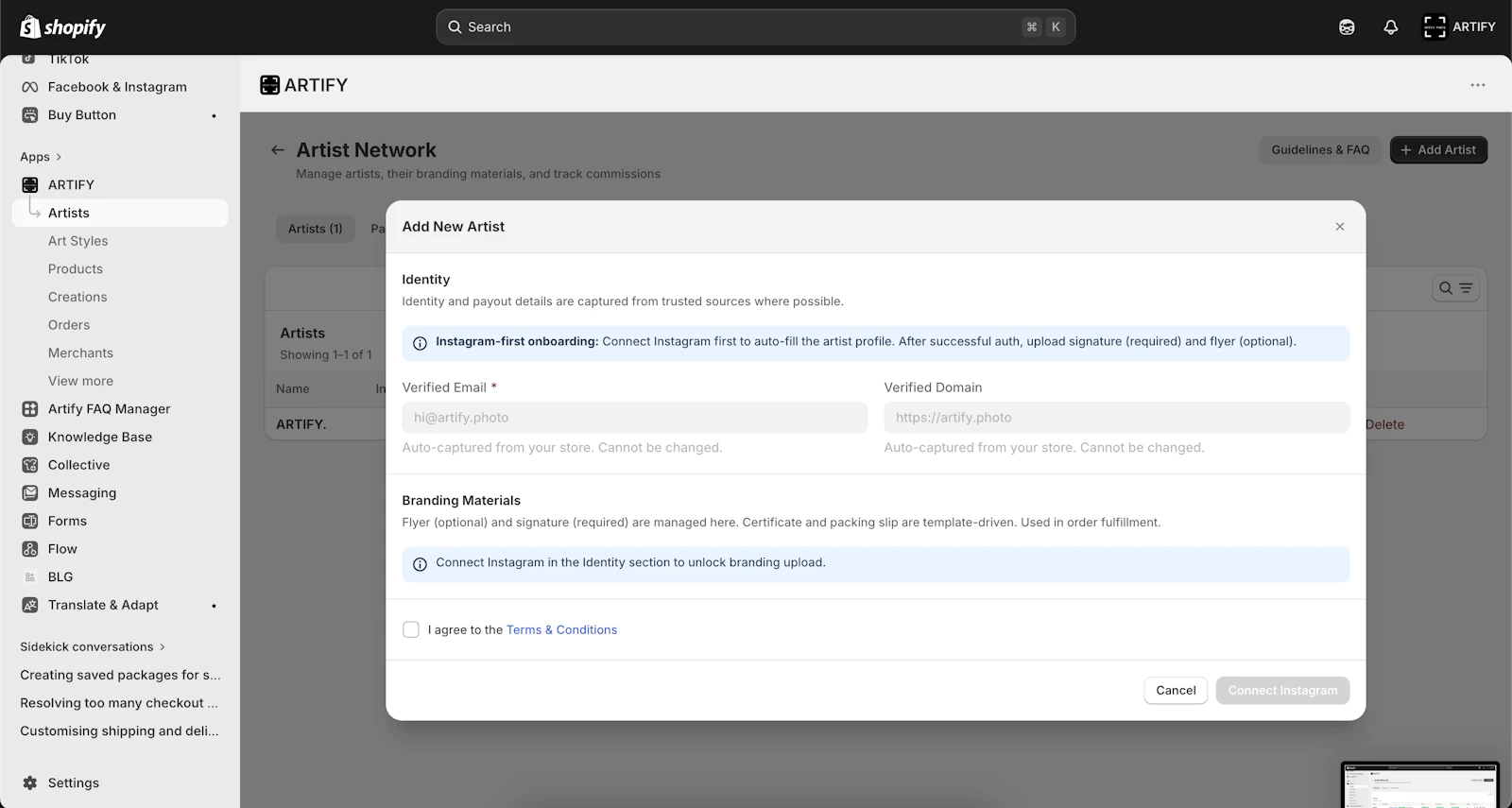Screen dimensions: 1512x808
Task: Click the back arrow beside Artist Network
Action: coord(278,150)
